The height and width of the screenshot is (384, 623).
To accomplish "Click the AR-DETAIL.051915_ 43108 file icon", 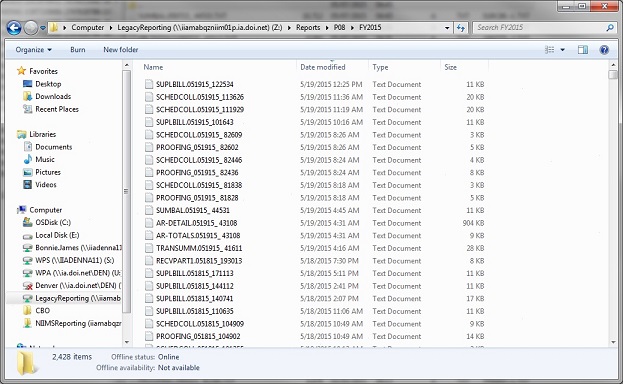I will [149, 223].
